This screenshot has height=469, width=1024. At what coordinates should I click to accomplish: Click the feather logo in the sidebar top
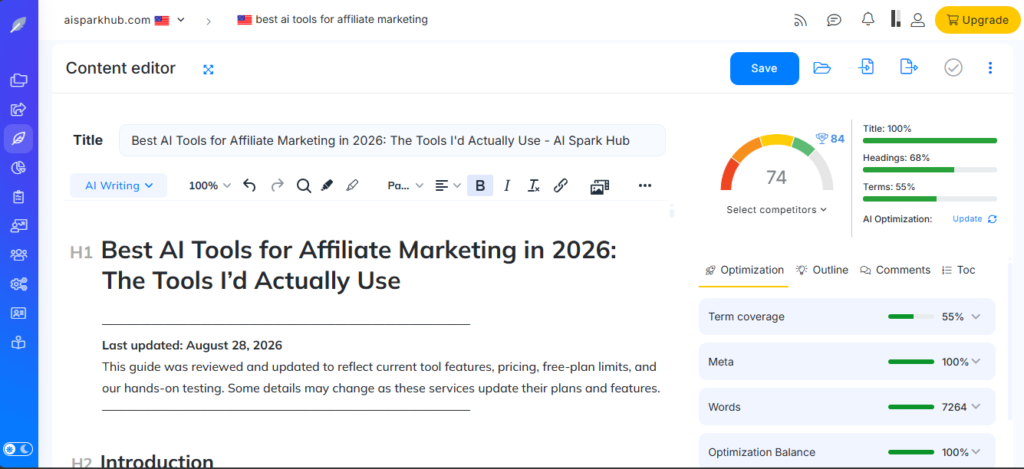point(19,25)
